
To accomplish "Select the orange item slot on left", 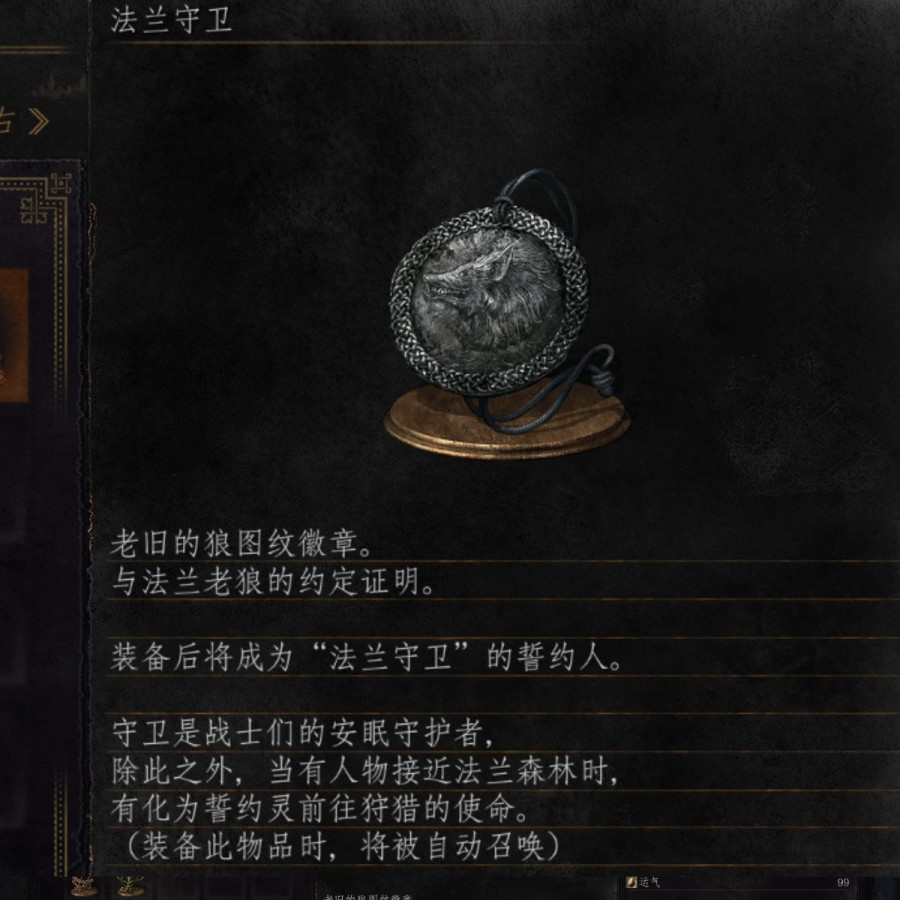I will [14, 336].
